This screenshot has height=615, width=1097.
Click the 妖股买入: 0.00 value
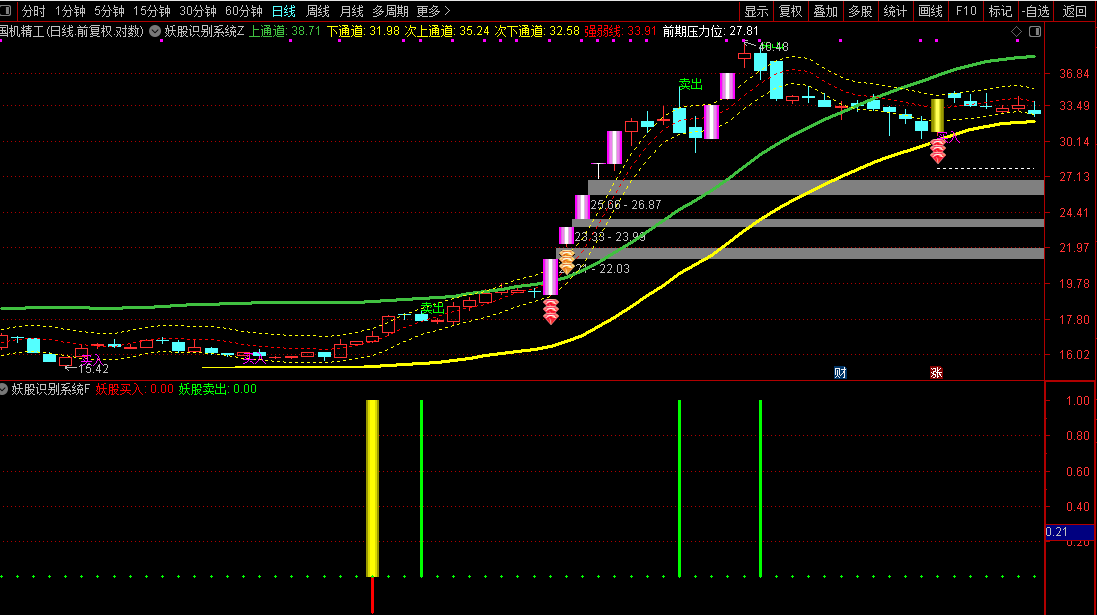click(134, 389)
